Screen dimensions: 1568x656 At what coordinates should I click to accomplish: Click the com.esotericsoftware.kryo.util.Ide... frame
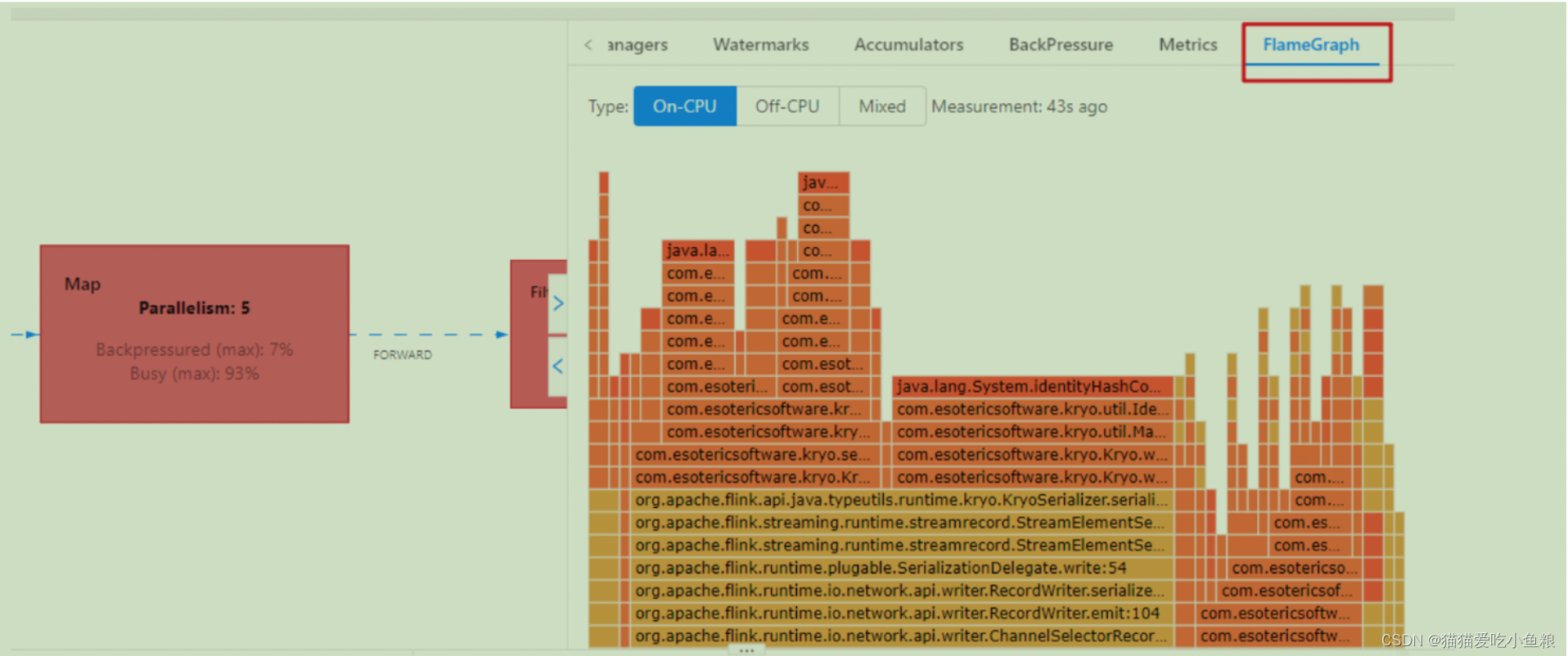(x=1033, y=409)
